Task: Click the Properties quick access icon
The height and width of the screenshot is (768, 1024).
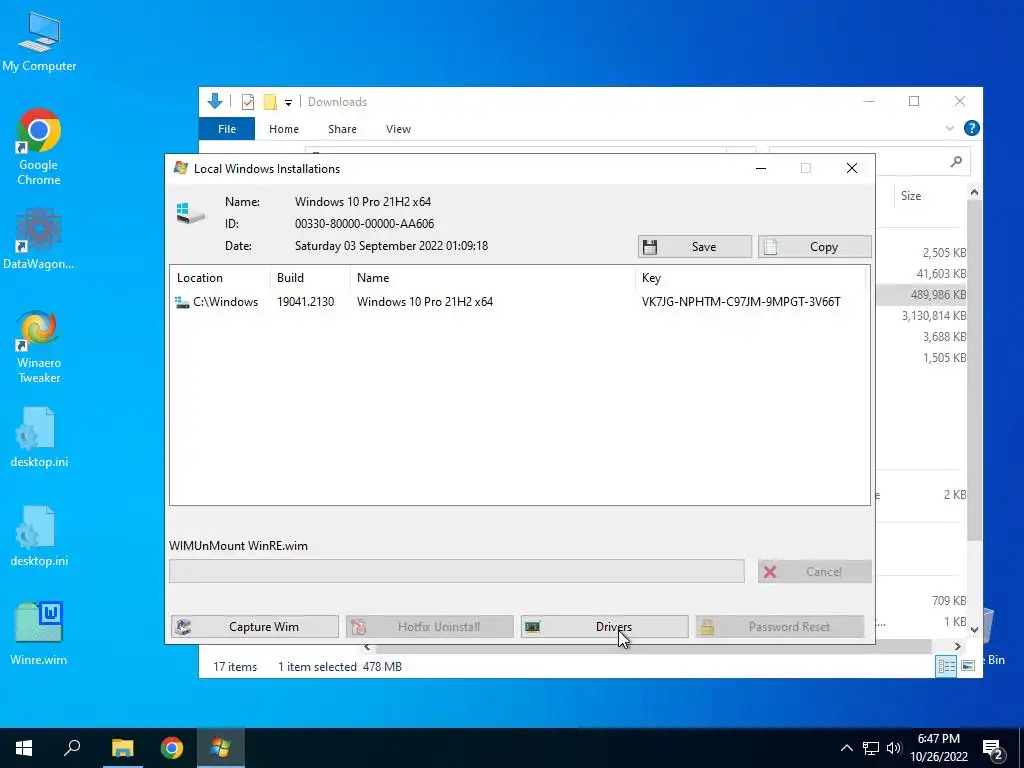Action: click(x=248, y=102)
